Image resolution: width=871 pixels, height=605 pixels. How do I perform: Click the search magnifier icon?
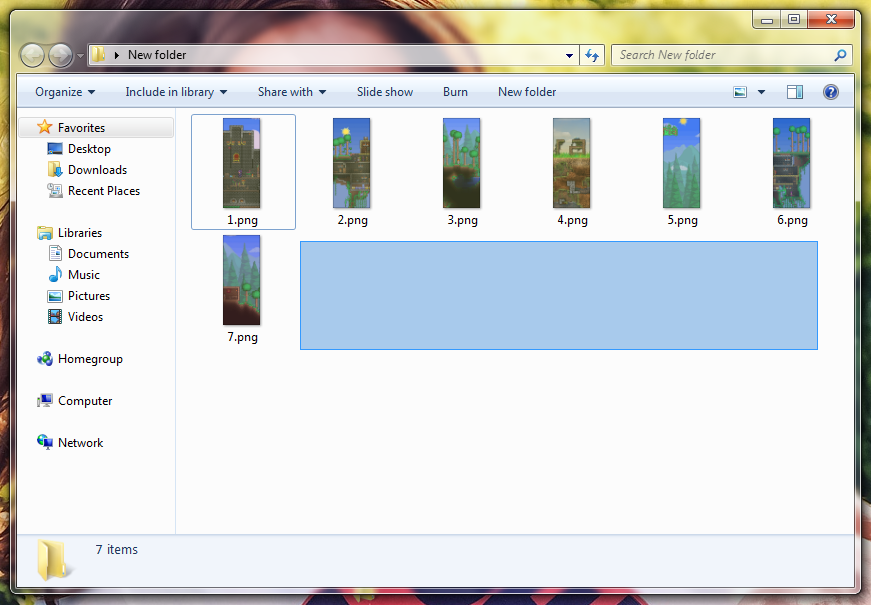(840, 55)
